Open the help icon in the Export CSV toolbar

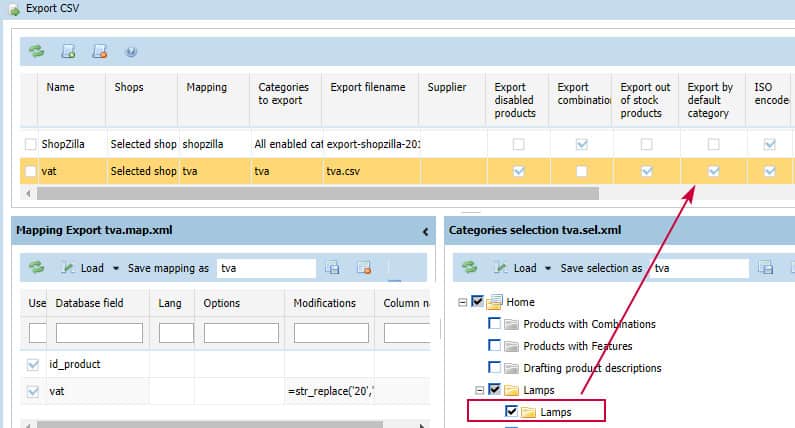click(131, 51)
